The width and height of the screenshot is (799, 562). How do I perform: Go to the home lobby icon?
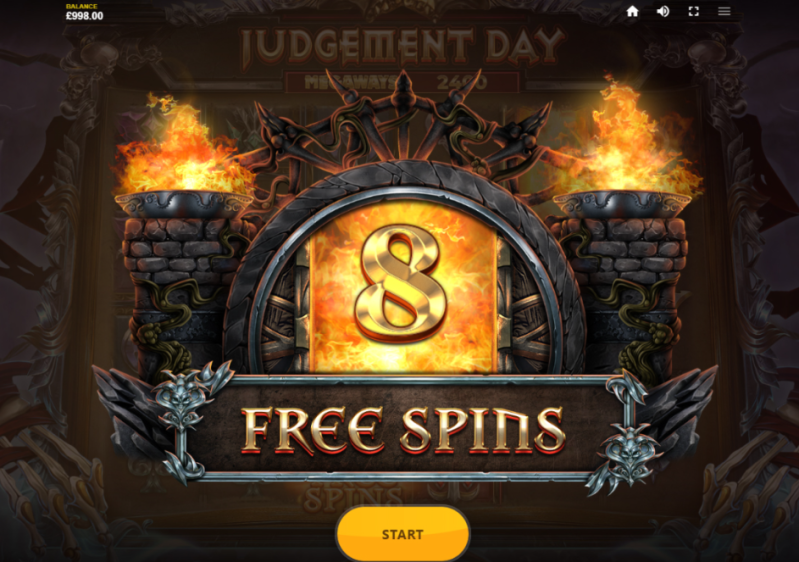(632, 11)
